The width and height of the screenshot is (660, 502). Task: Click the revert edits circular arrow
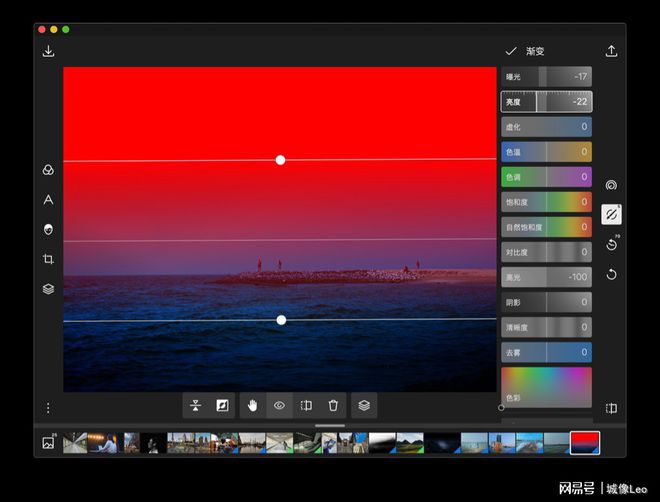pos(611,275)
